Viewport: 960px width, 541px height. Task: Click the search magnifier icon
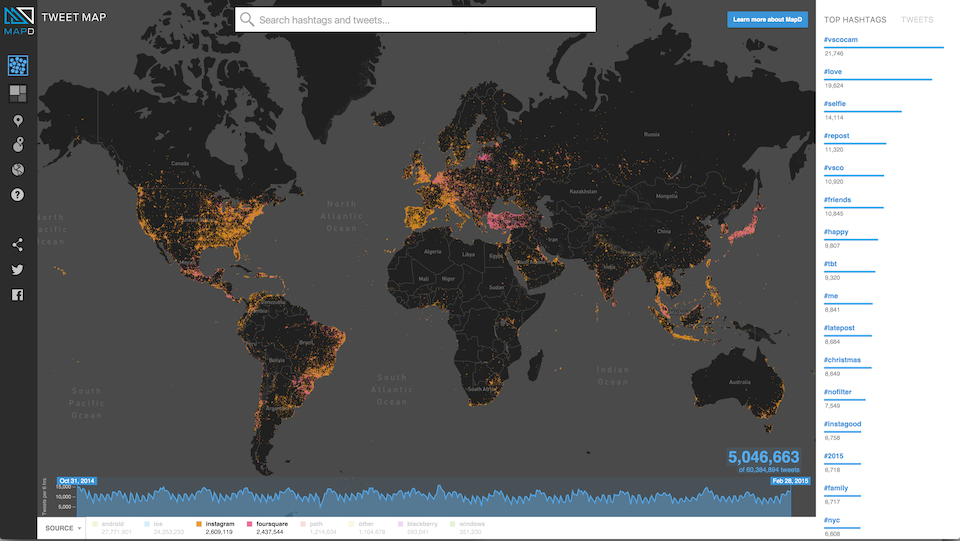coord(247,20)
